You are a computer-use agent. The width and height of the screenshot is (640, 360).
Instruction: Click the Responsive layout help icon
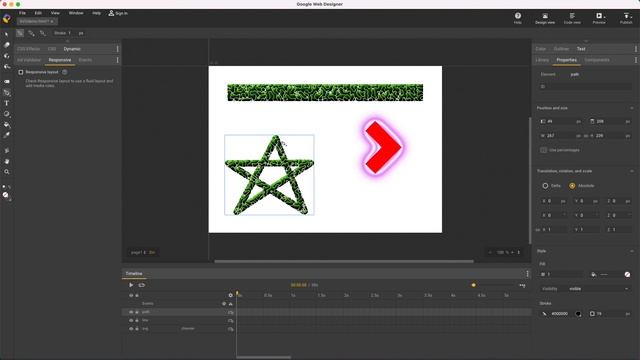coord(64,72)
